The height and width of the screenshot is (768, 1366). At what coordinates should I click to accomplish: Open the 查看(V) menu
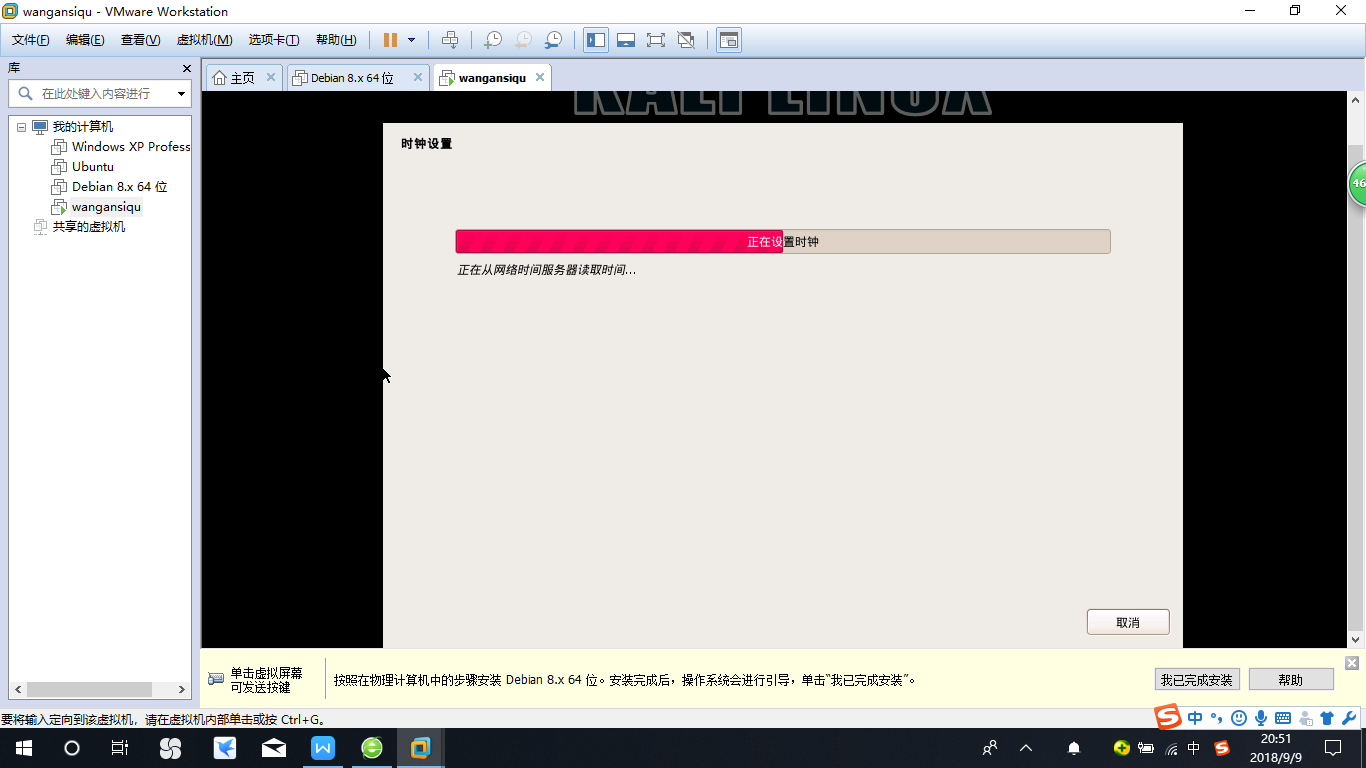click(x=140, y=40)
